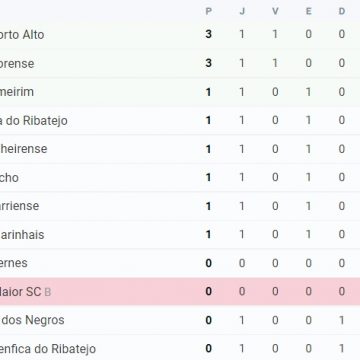Select team name ending in "ernes"

coord(14,263)
